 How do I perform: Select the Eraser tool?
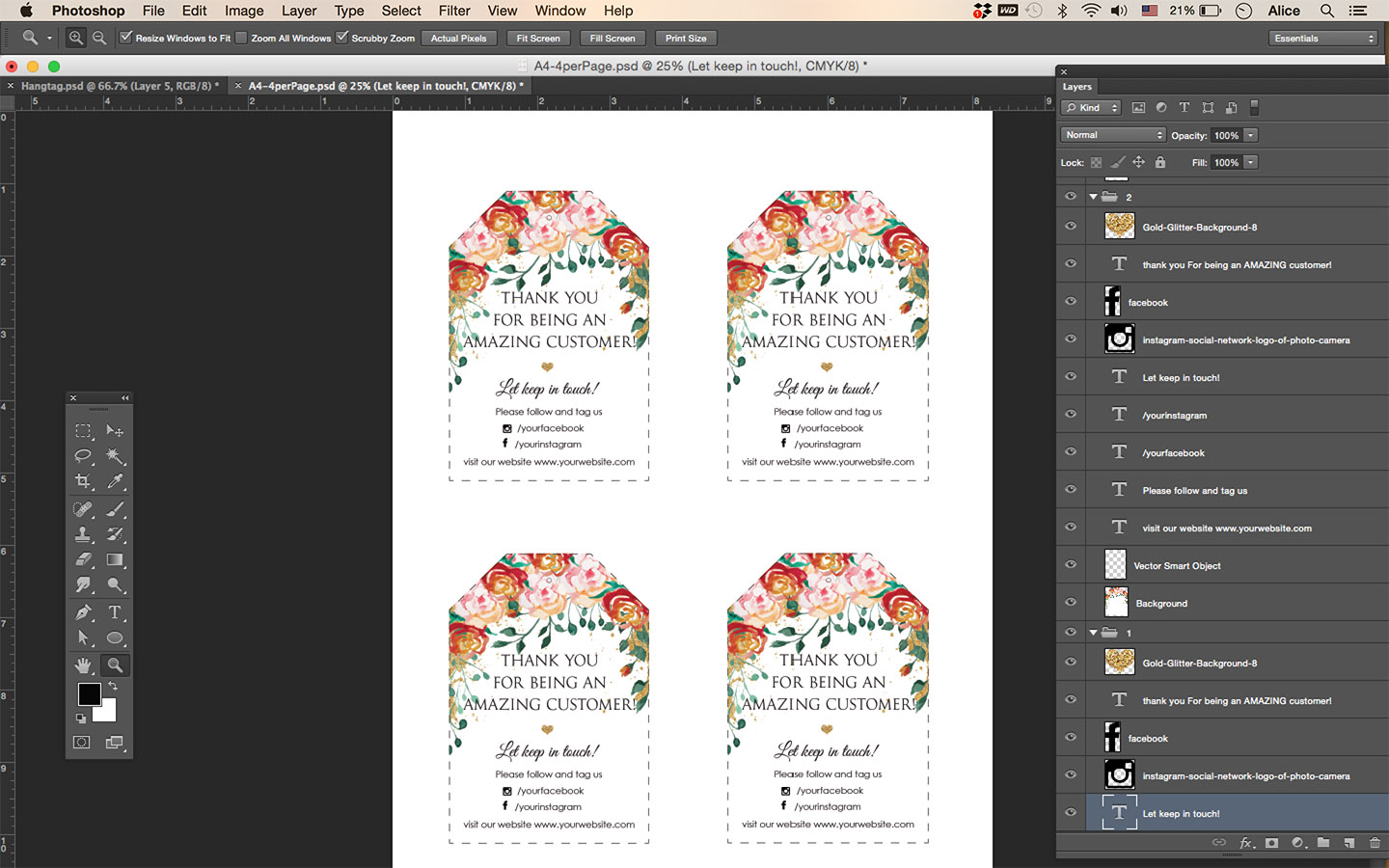tap(83, 559)
